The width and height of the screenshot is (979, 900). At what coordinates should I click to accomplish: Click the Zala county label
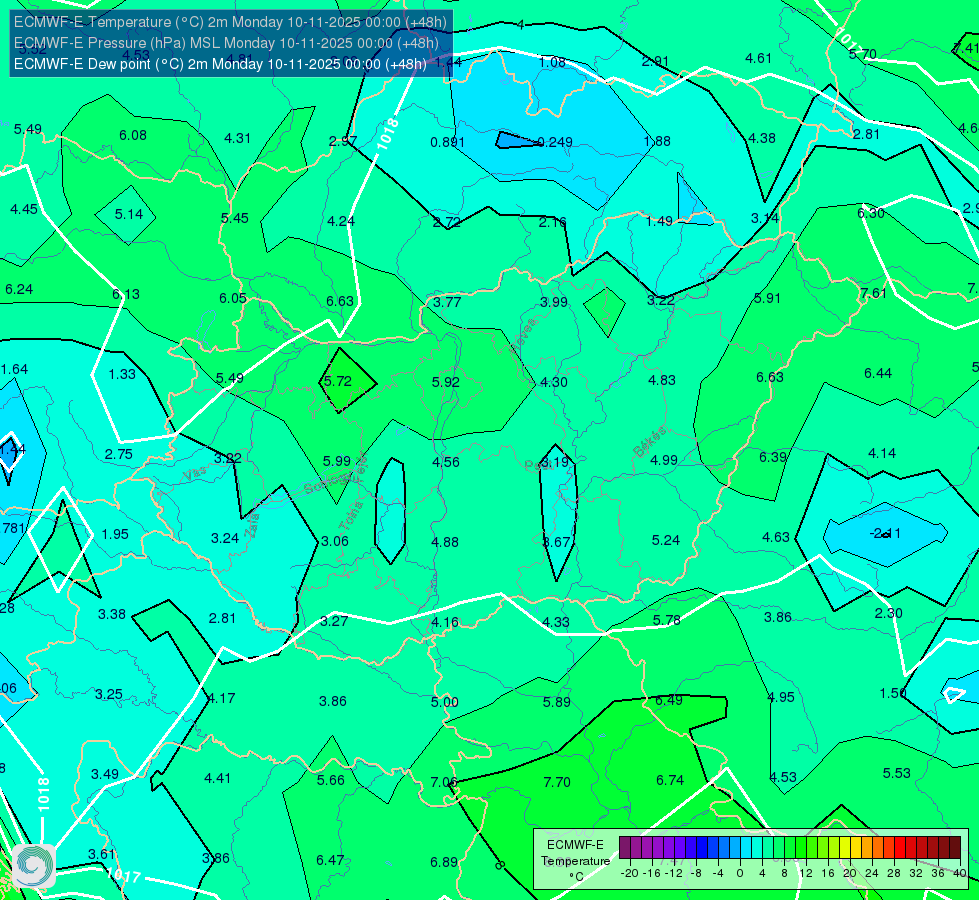tap(252, 526)
